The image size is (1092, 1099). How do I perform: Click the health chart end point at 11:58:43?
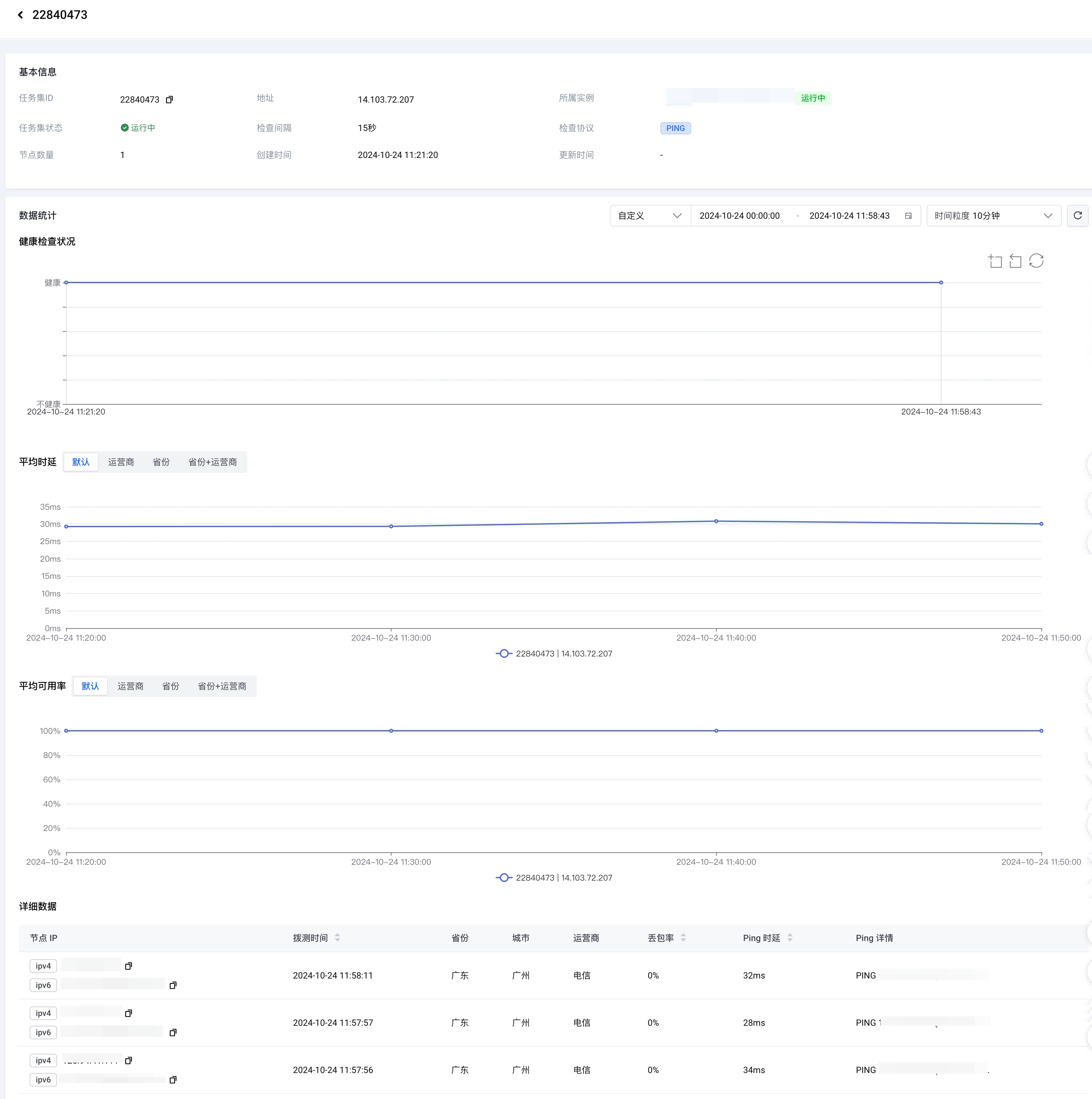(x=941, y=282)
